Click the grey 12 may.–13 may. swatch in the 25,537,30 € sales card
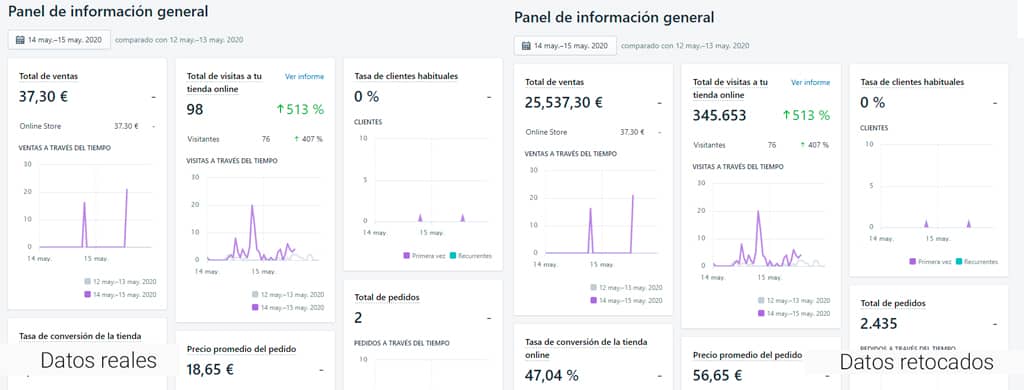 pos(594,288)
